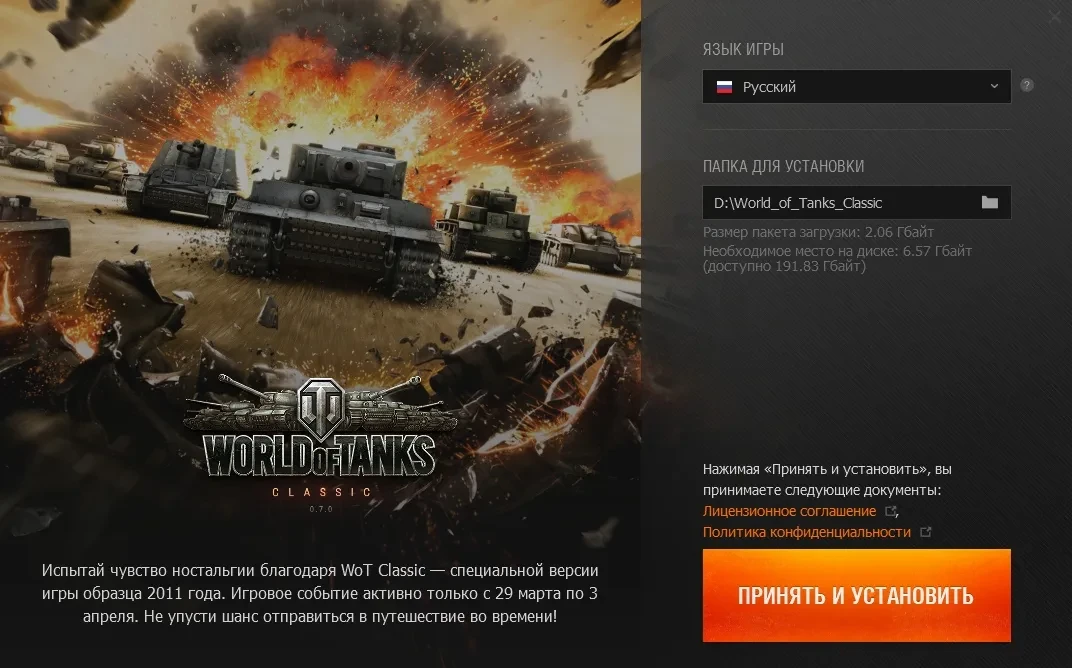Viewport: 1072px width, 668px height.
Task: Click the D:\World_of_Tanks_Classic path field
Action: (x=857, y=202)
